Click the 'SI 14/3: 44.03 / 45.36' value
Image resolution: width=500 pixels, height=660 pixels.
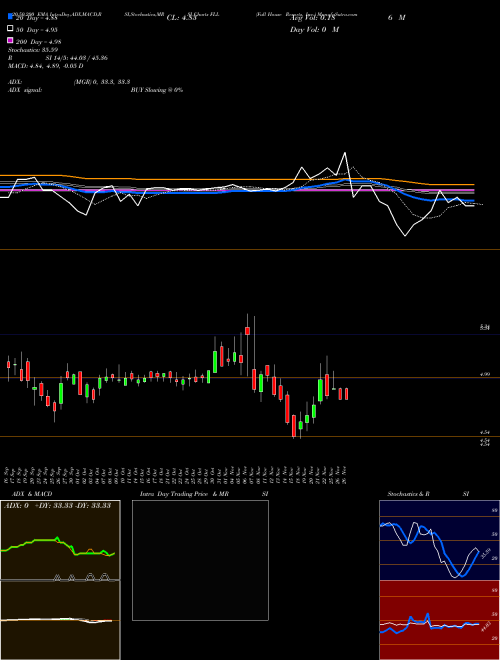[x=77, y=58]
